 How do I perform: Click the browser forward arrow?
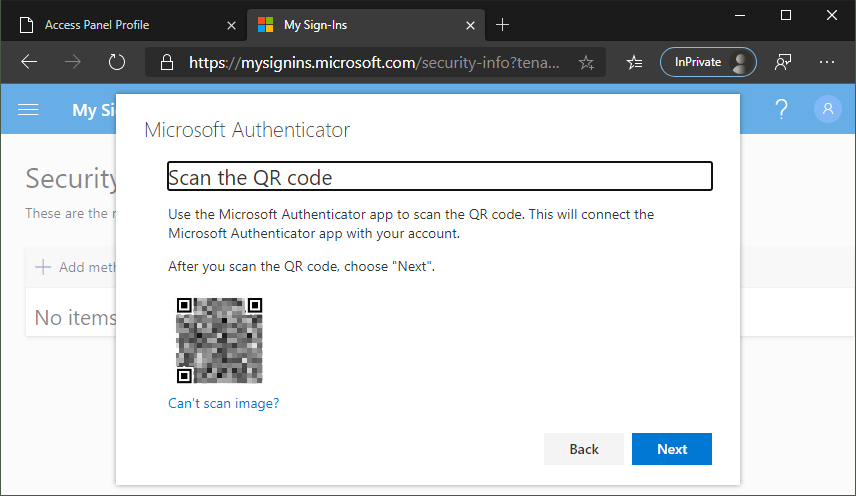(73, 62)
